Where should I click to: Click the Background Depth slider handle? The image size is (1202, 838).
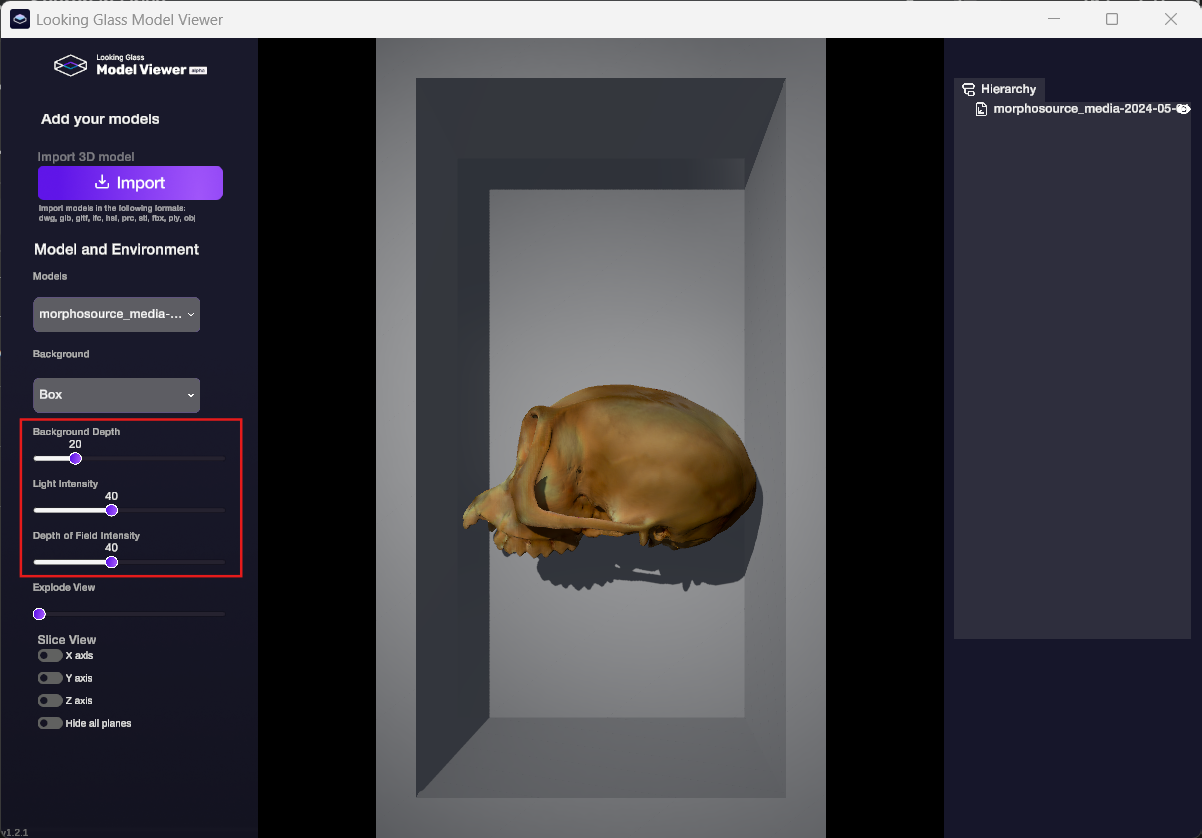tap(75, 458)
